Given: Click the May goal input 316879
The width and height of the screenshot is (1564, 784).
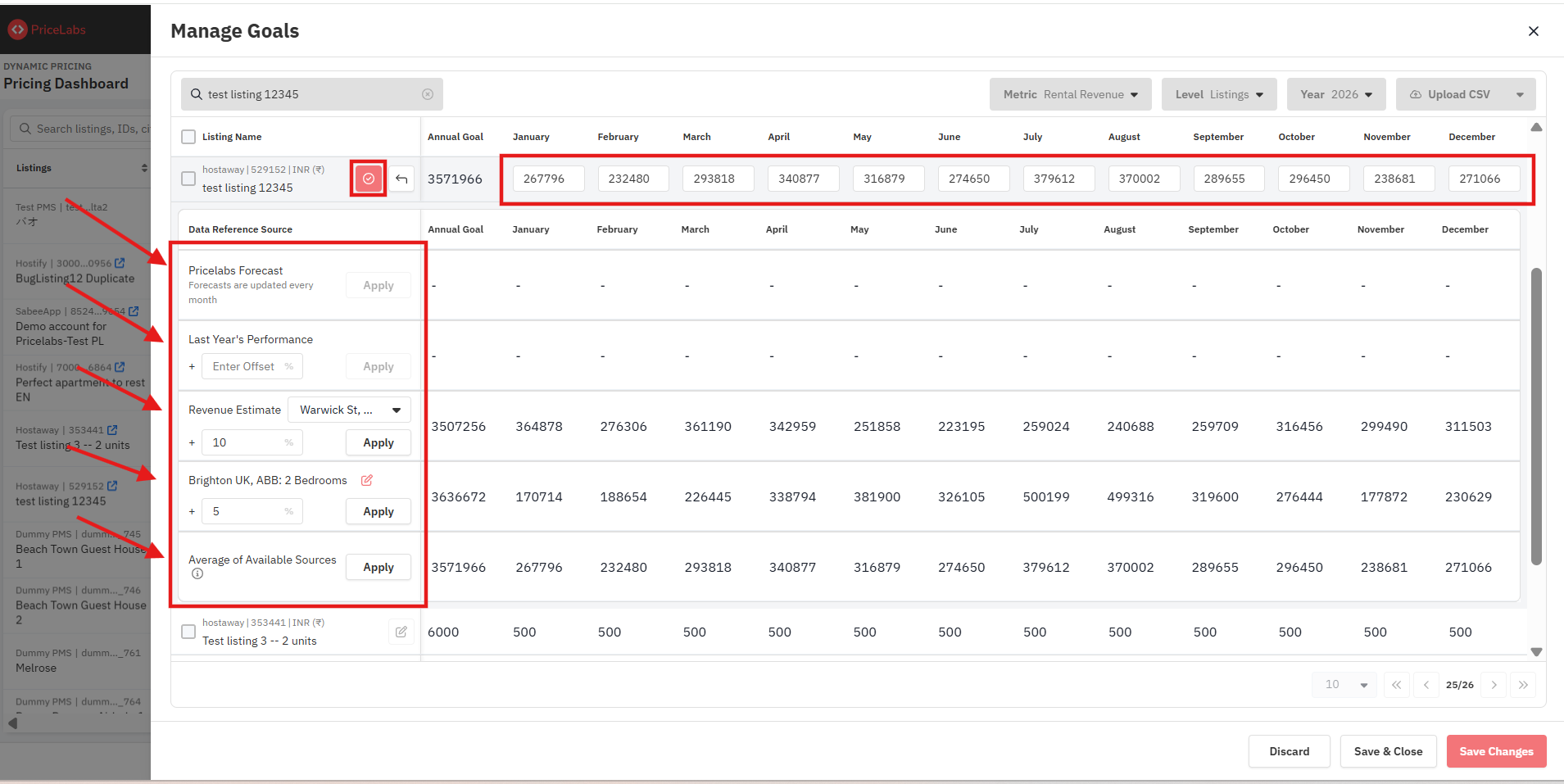Looking at the screenshot, I should [x=889, y=179].
